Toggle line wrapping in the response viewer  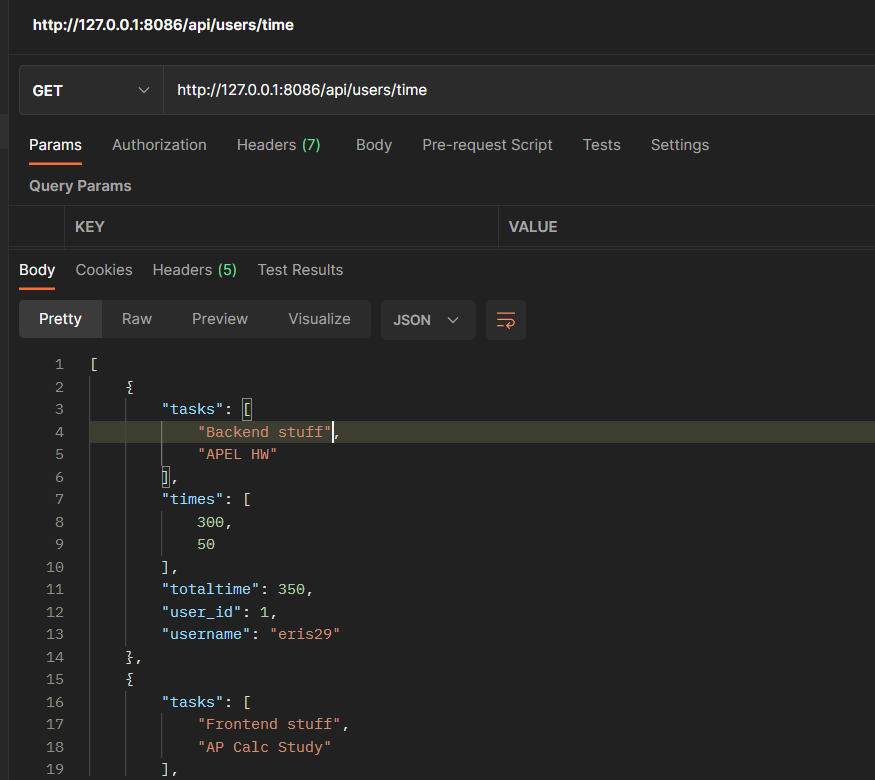(505, 319)
